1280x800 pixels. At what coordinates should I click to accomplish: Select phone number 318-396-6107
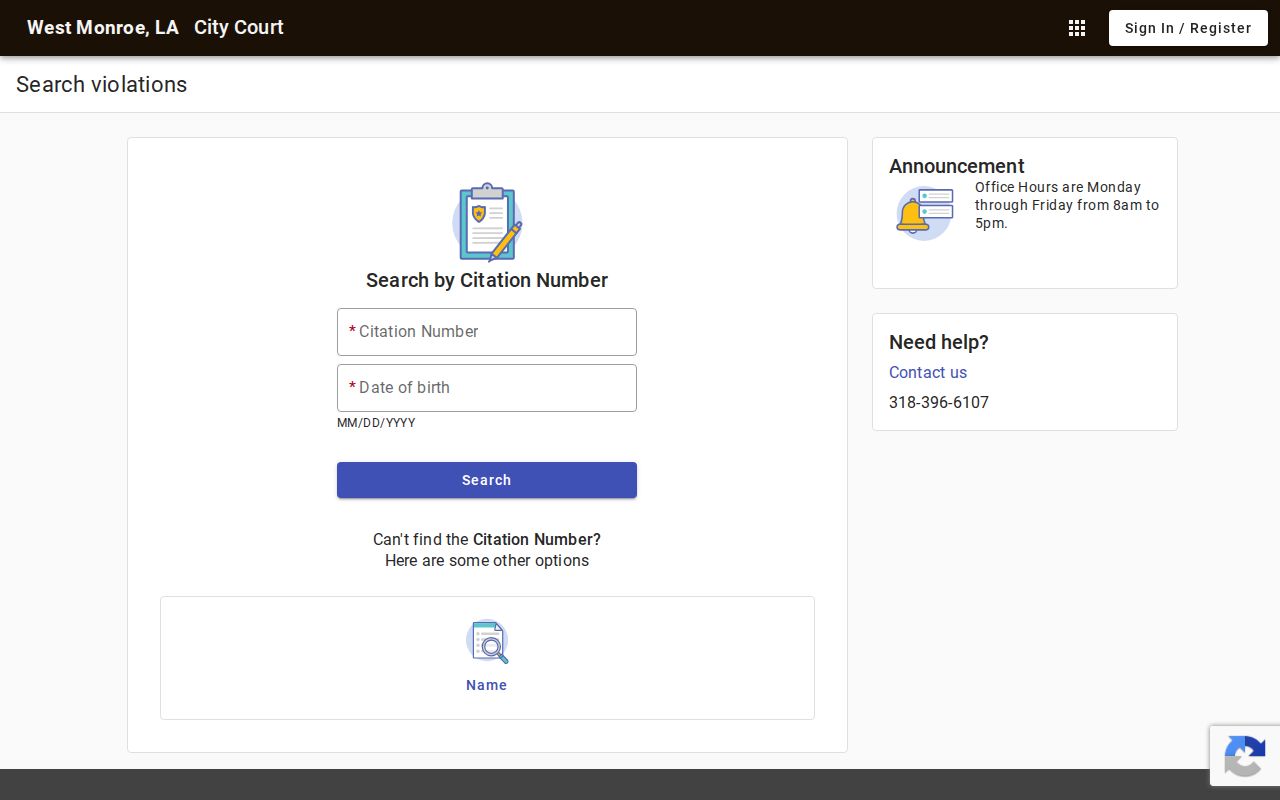click(939, 402)
